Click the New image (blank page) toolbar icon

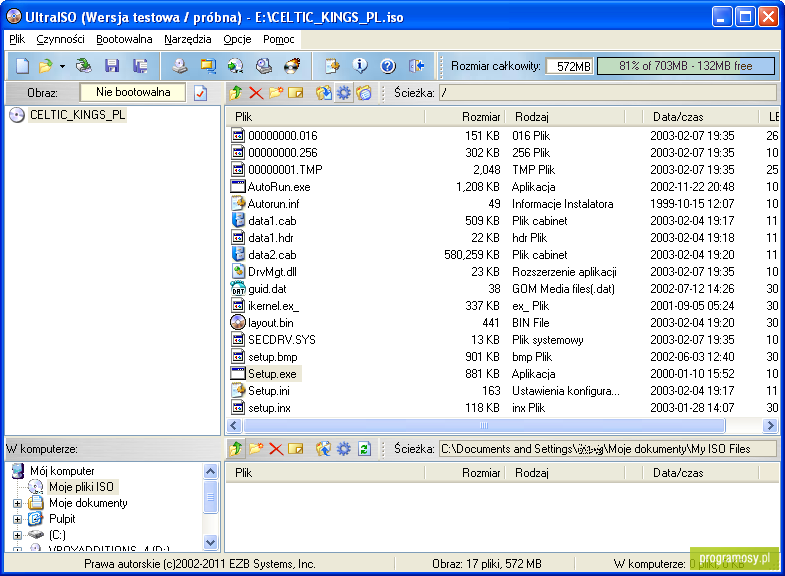[x=22, y=66]
